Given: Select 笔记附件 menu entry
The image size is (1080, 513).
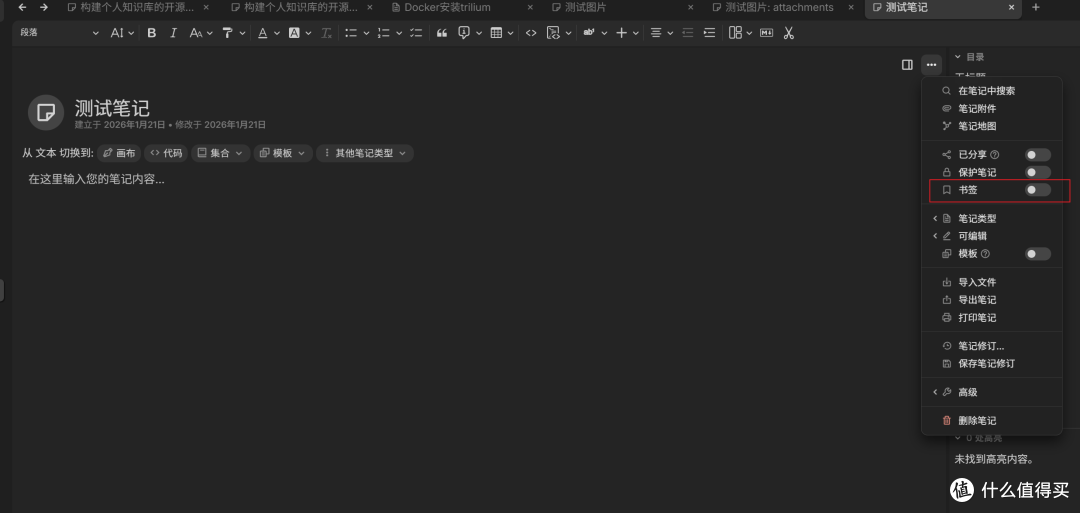Looking at the screenshot, I should pyautogui.click(x=992, y=109).
